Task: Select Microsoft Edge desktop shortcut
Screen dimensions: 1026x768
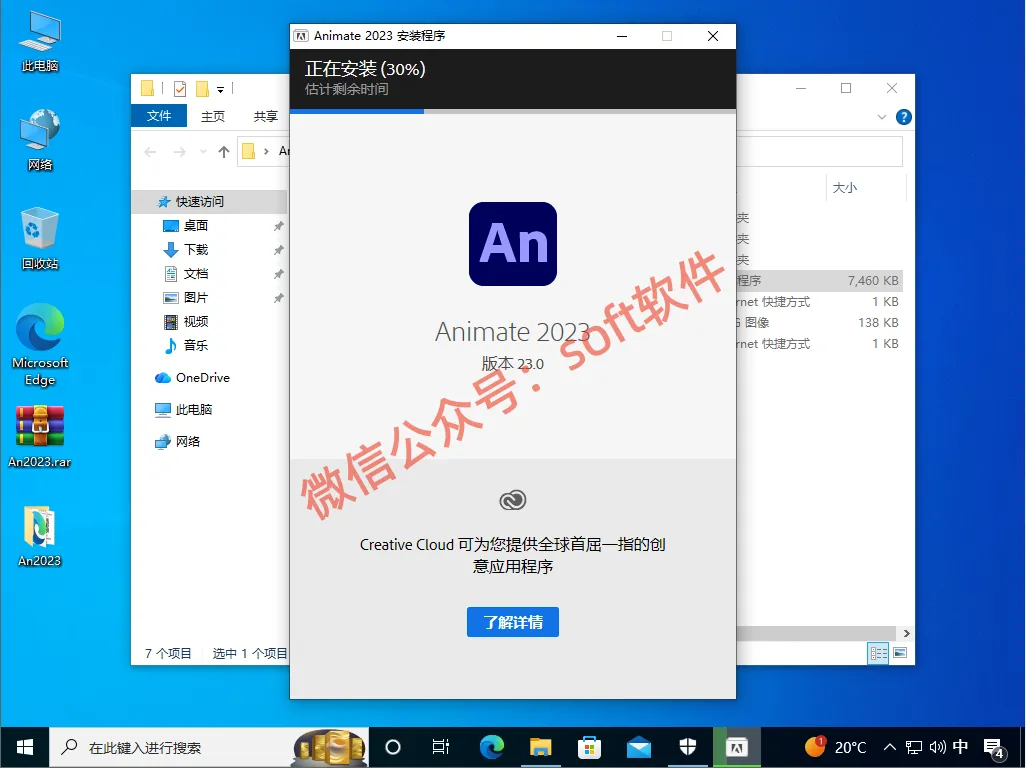Action: [40, 345]
